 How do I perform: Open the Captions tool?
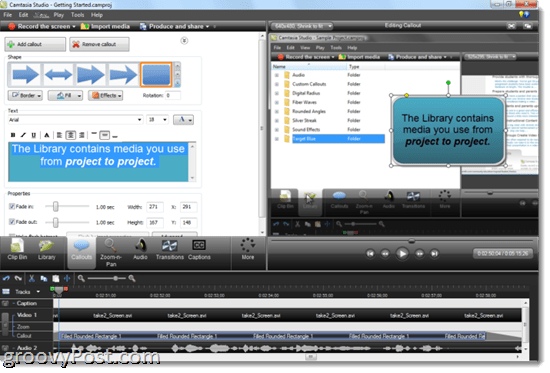click(x=199, y=249)
